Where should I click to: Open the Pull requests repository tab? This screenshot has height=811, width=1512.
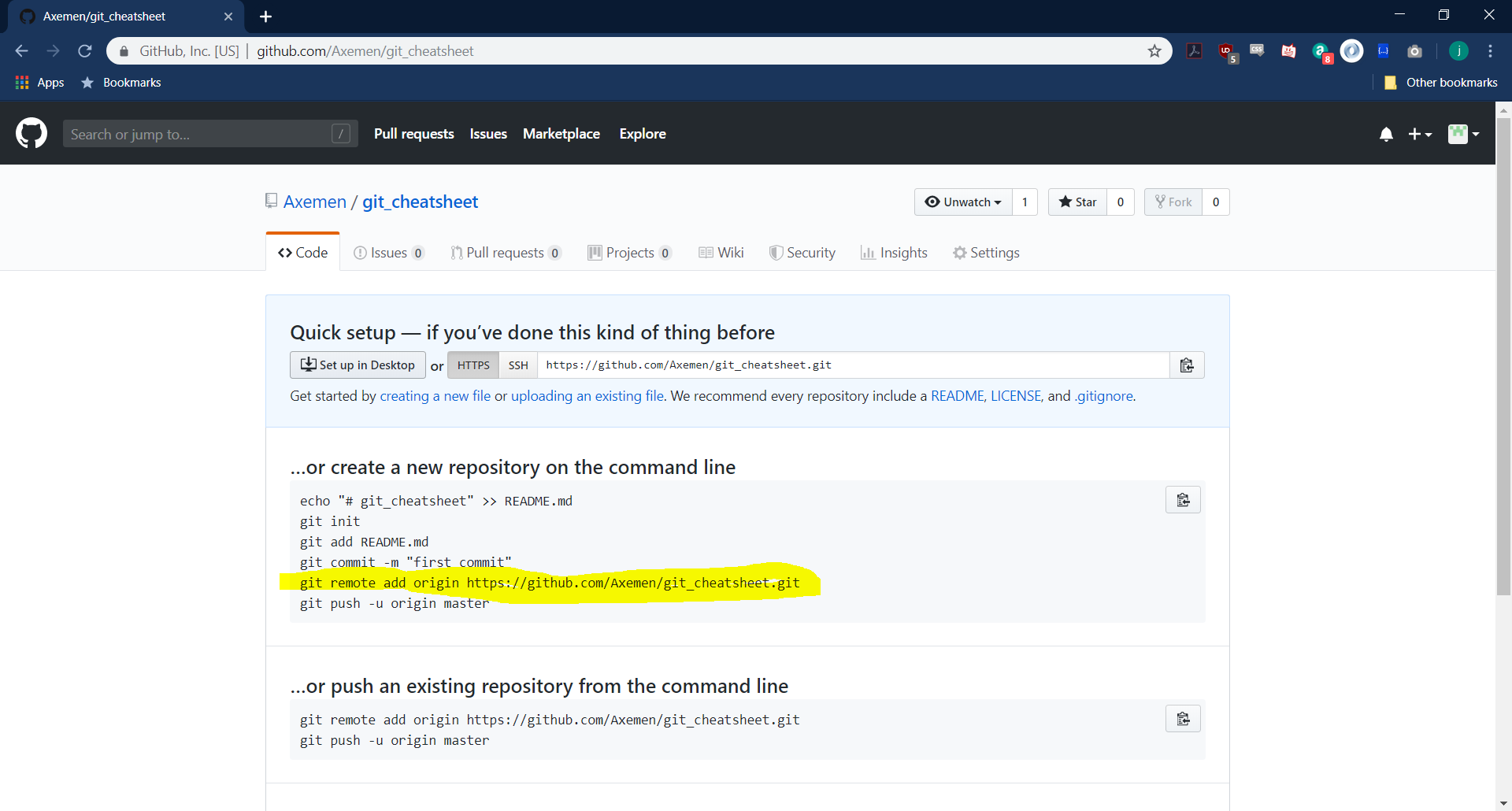(506, 253)
